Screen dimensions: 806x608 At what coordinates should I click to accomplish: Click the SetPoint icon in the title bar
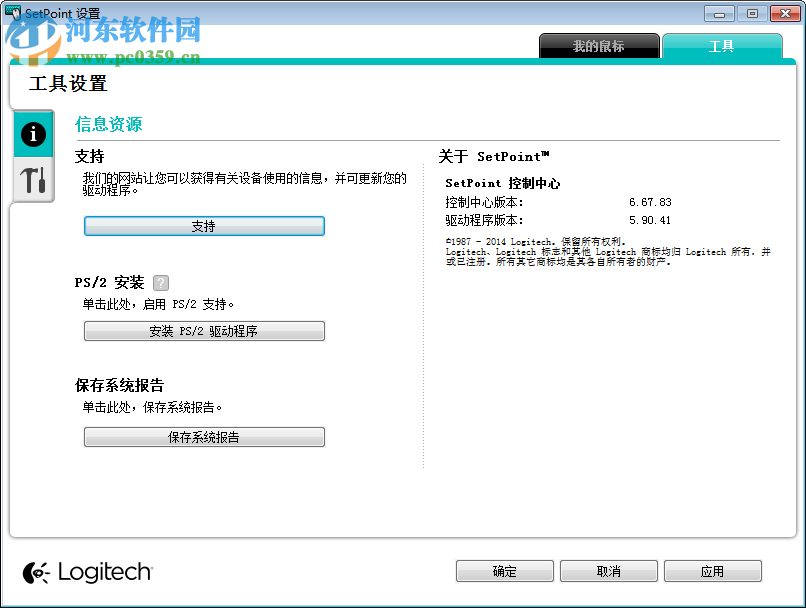pos(12,13)
